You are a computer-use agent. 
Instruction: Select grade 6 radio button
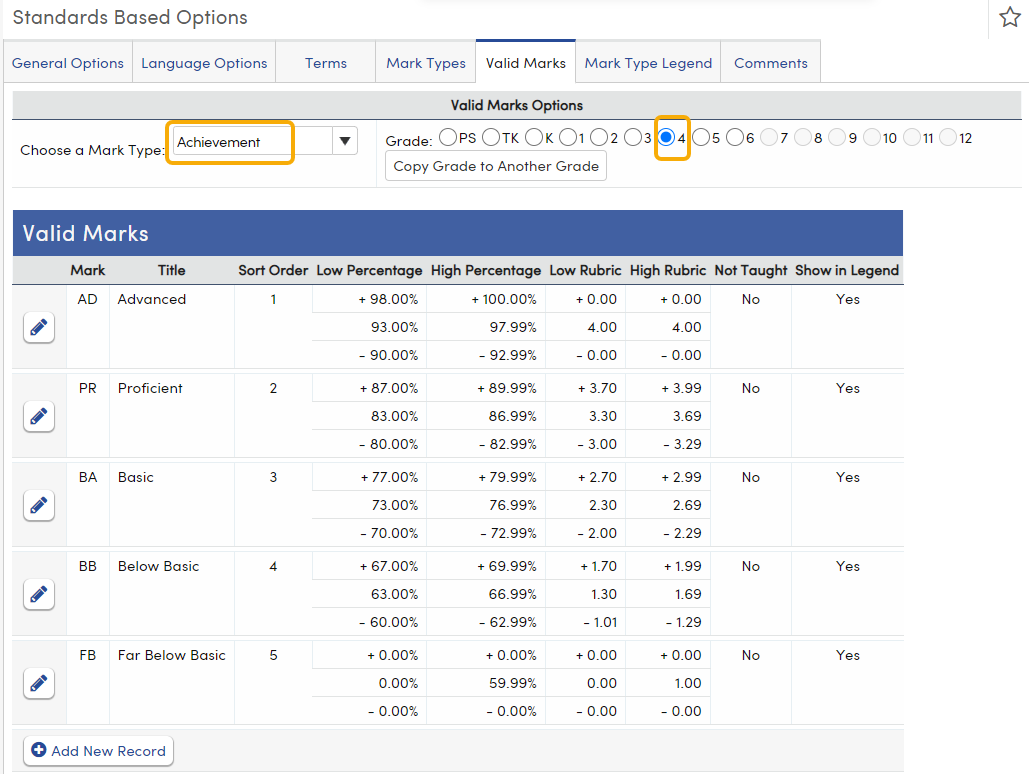(x=735, y=137)
